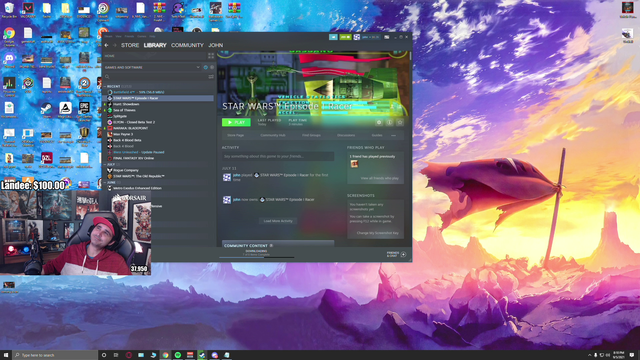
Task: Open the COMMUNITY tab
Action: click(x=187, y=45)
